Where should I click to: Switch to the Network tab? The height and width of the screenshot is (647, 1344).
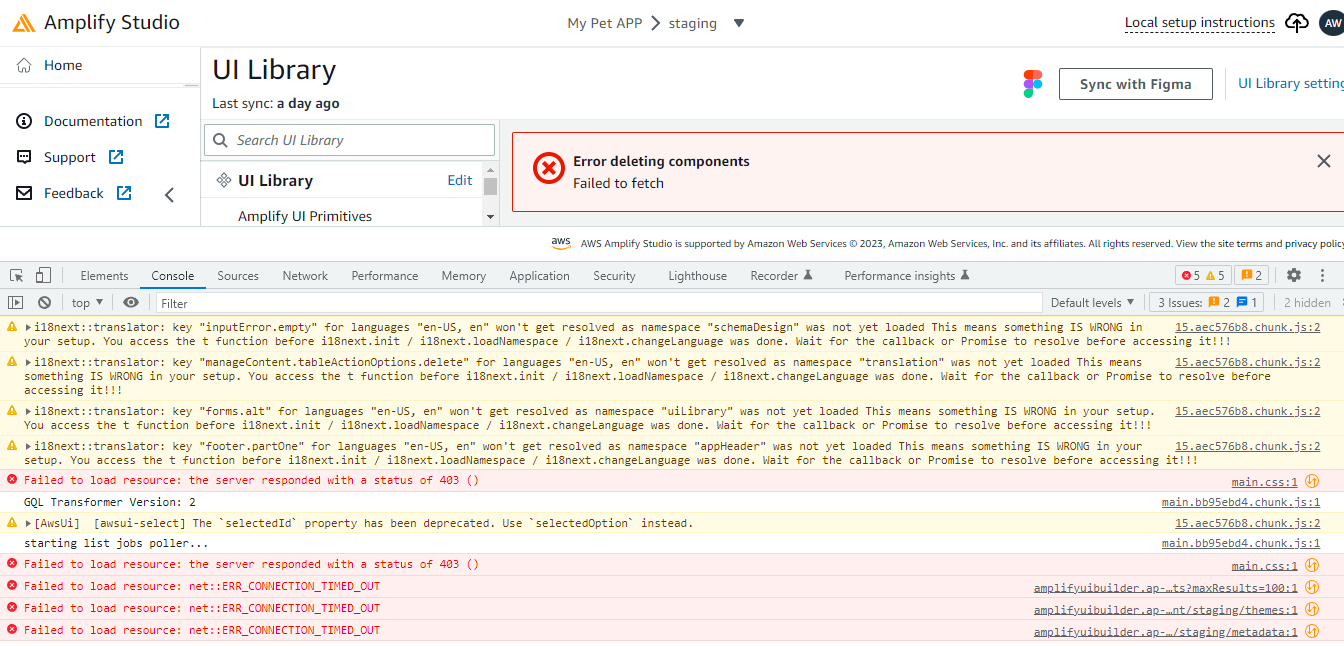(x=305, y=276)
